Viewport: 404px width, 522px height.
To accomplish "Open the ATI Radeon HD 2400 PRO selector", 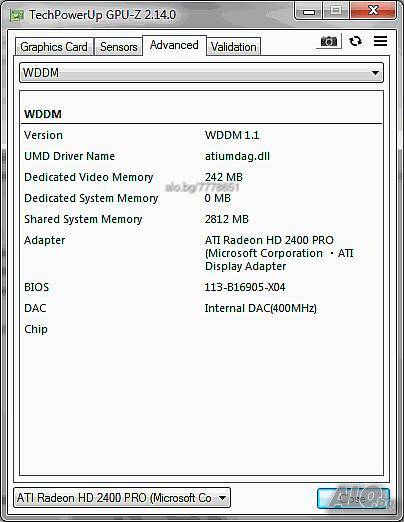I will (122, 498).
